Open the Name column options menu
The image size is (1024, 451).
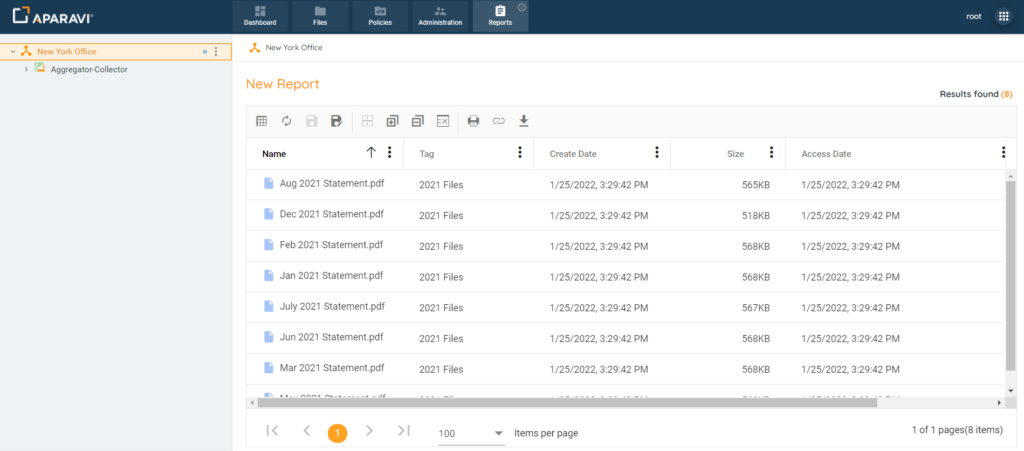coord(389,153)
